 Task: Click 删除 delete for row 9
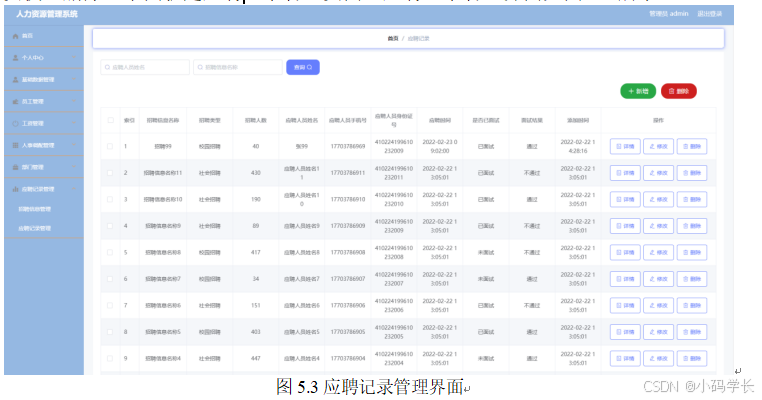pyautogui.click(x=692, y=358)
